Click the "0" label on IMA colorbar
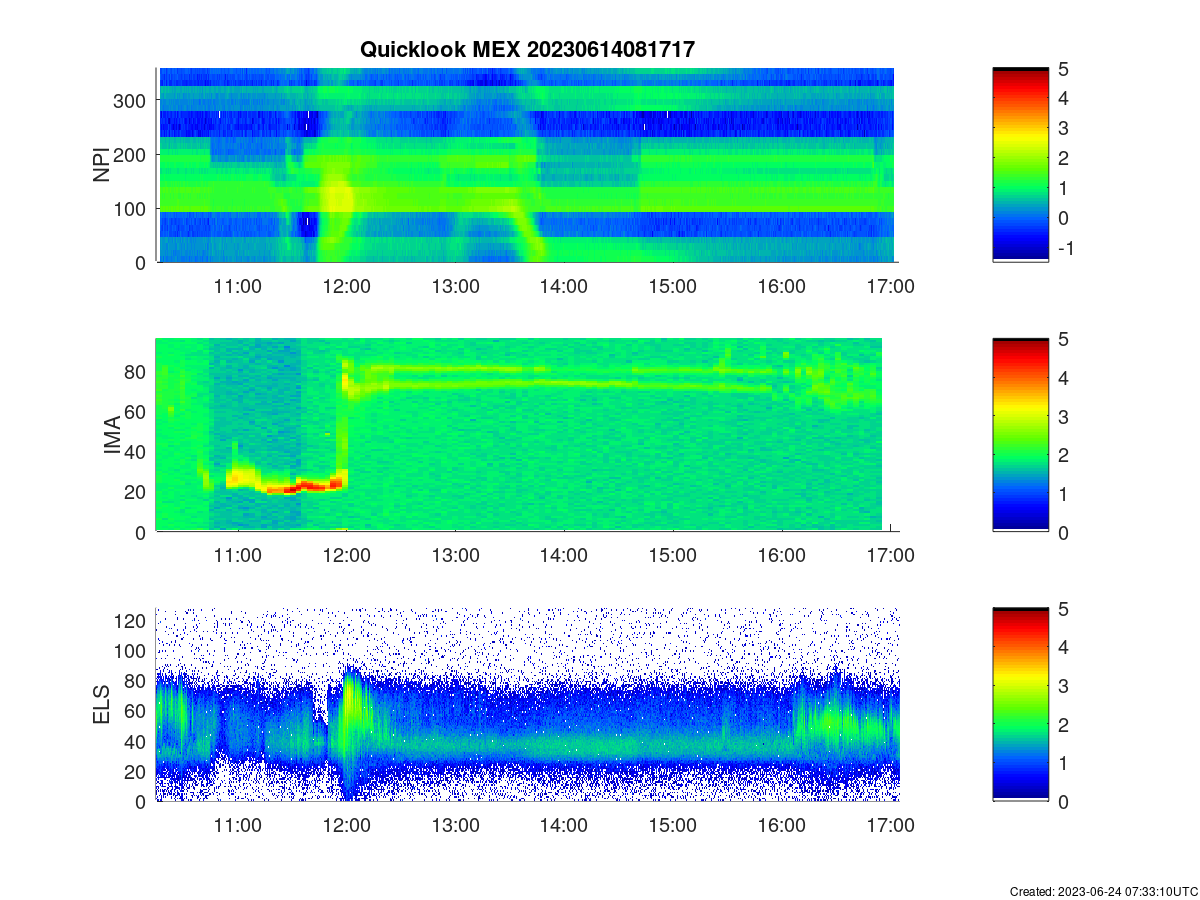The height and width of the screenshot is (900, 1200). click(1064, 532)
